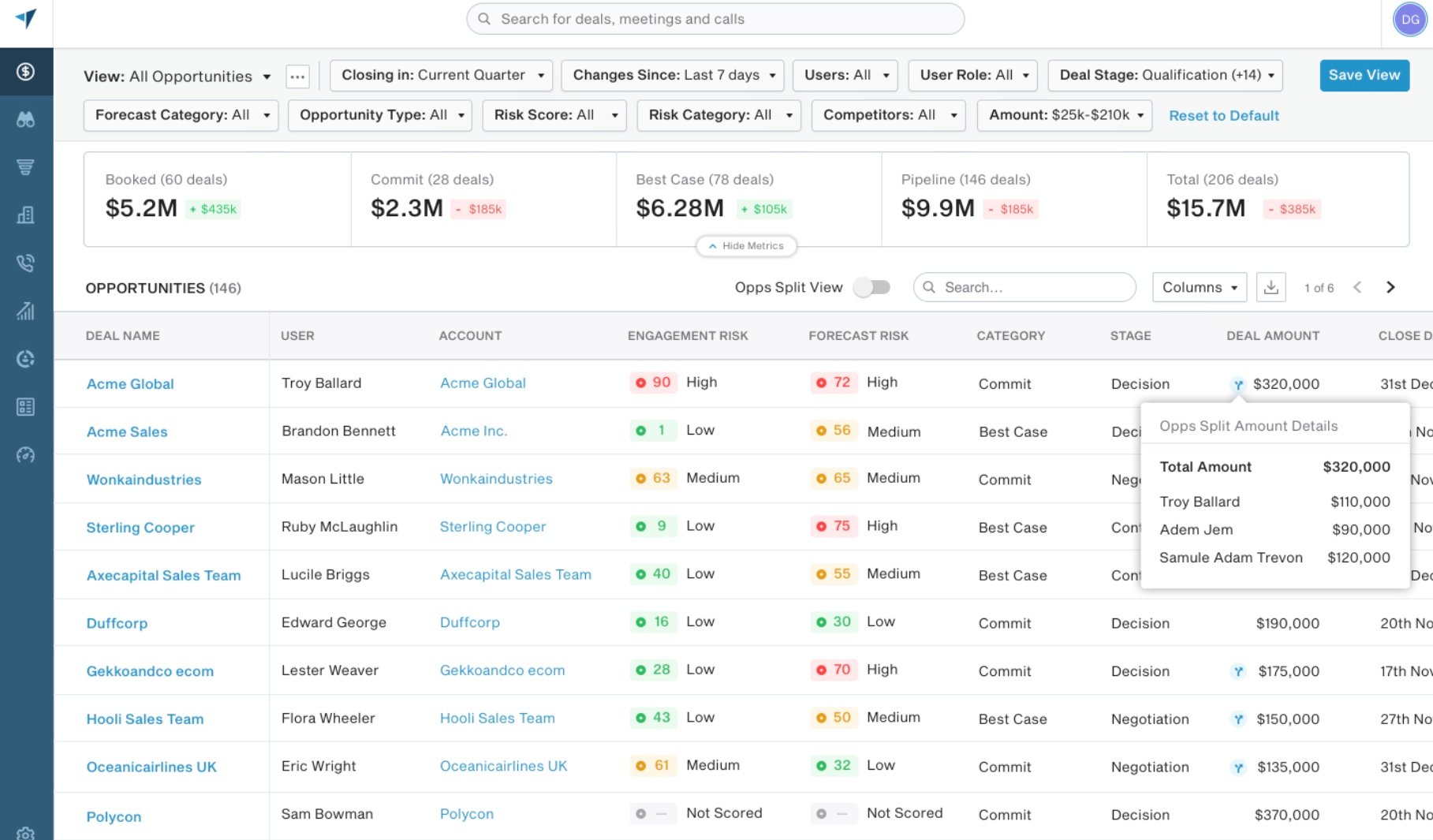1433x840 pixels.
Task: Open the Users: All filter
Action: pos(845,75)
